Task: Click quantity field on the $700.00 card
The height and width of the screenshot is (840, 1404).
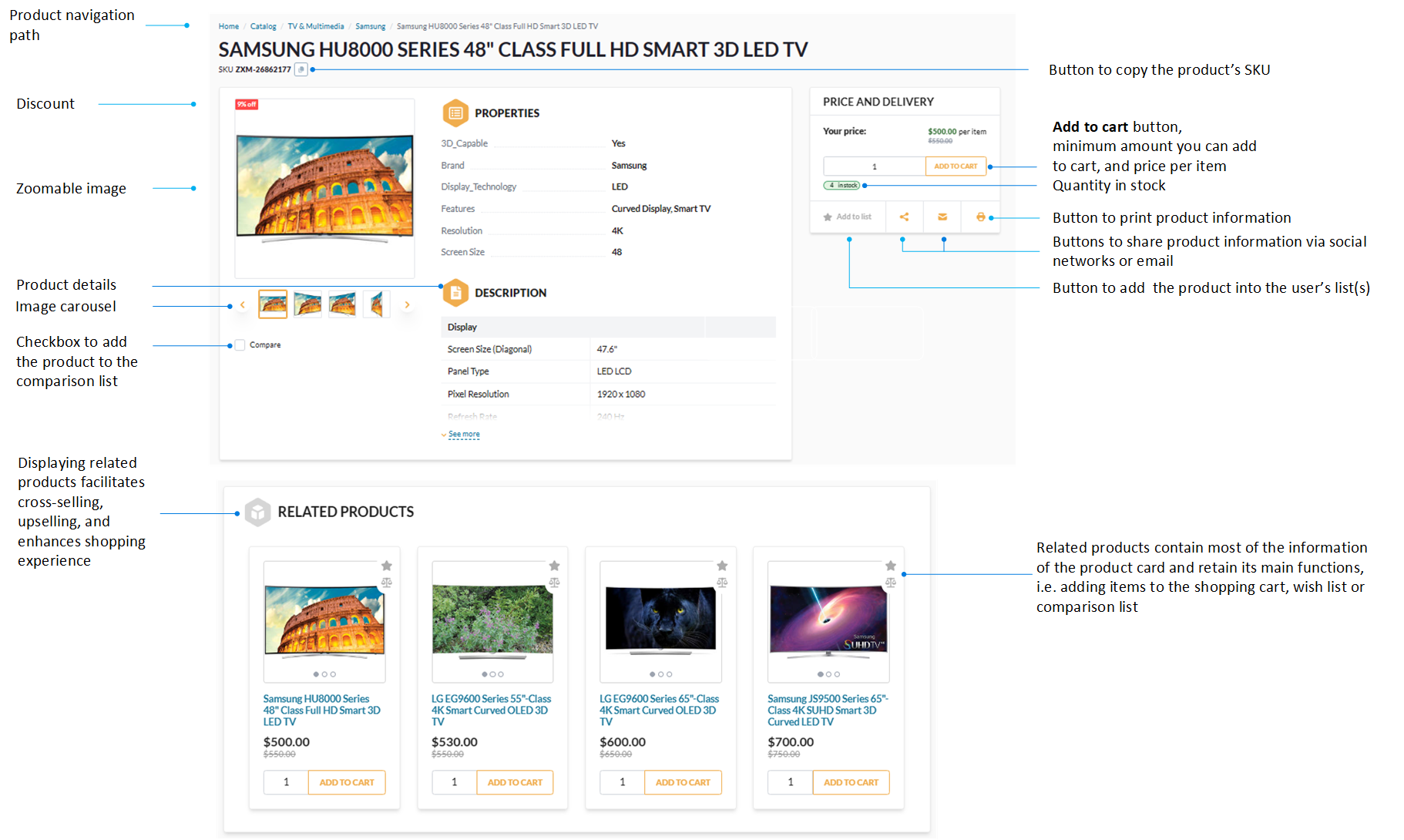Action: click(790, 782)
